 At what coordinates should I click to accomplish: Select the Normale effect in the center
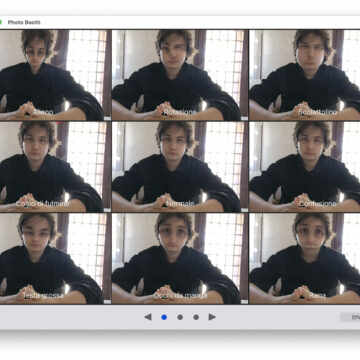pyautogui.click(x=180, y=167)
